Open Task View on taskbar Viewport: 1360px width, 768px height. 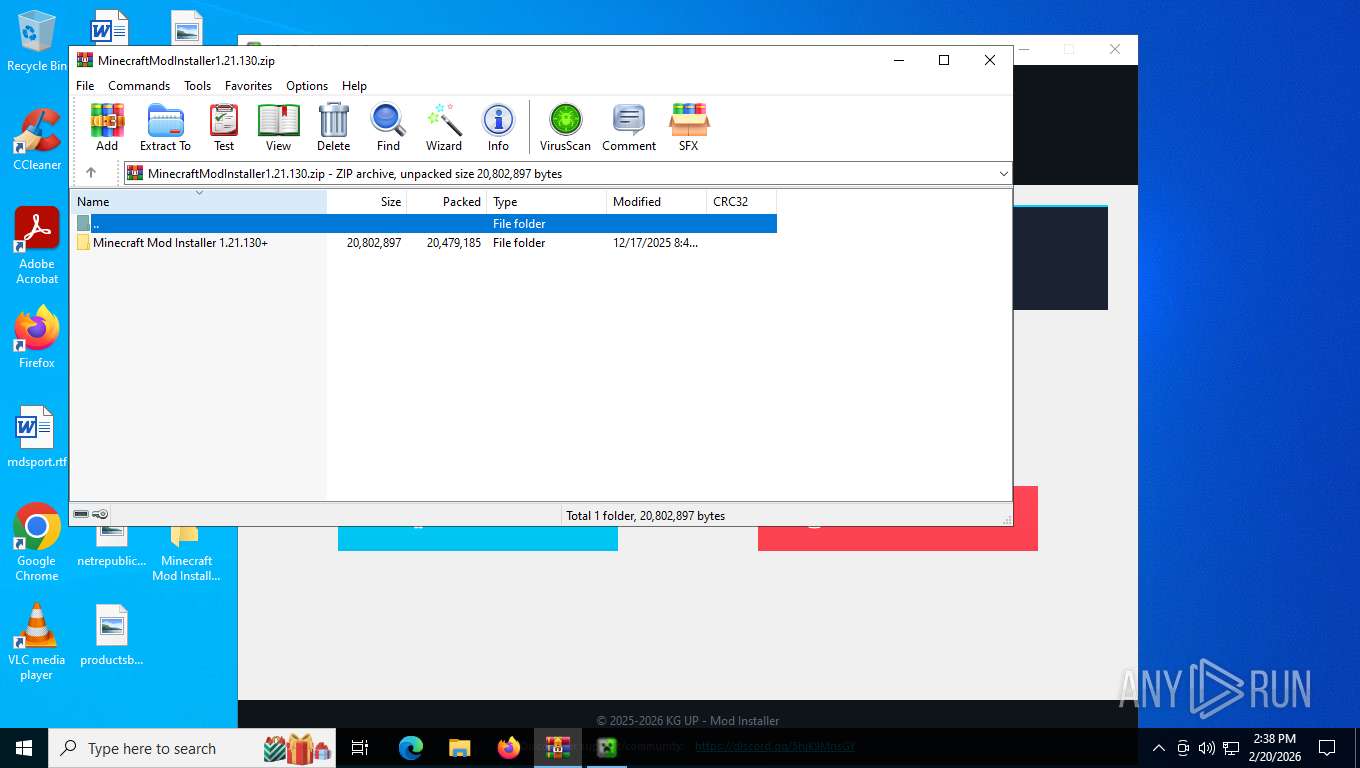(360, 748)
